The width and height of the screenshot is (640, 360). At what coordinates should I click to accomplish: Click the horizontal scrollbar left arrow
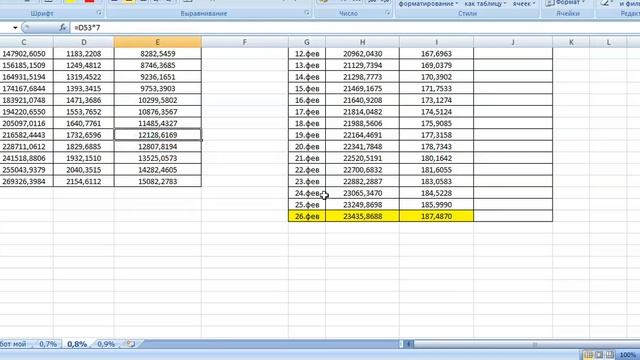(408, 344)
